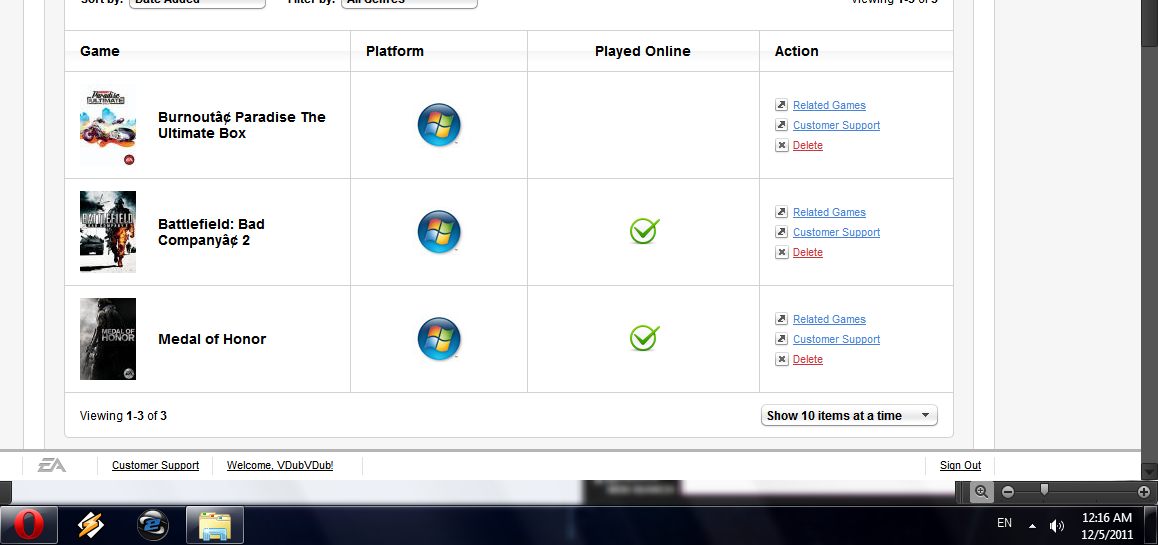
Task: Click Customer Support arrow icon in Battlefield row
Action: pyautogui.click(x=781, y=232)
